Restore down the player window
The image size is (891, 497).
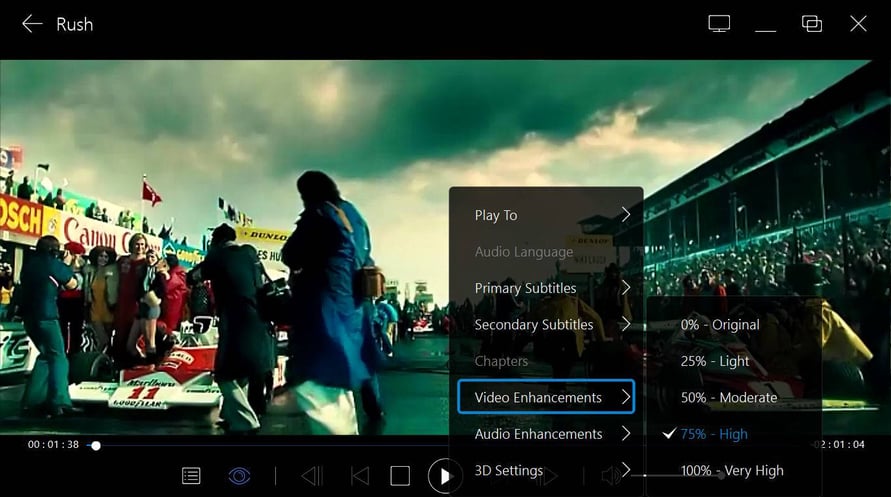(811, 24)
